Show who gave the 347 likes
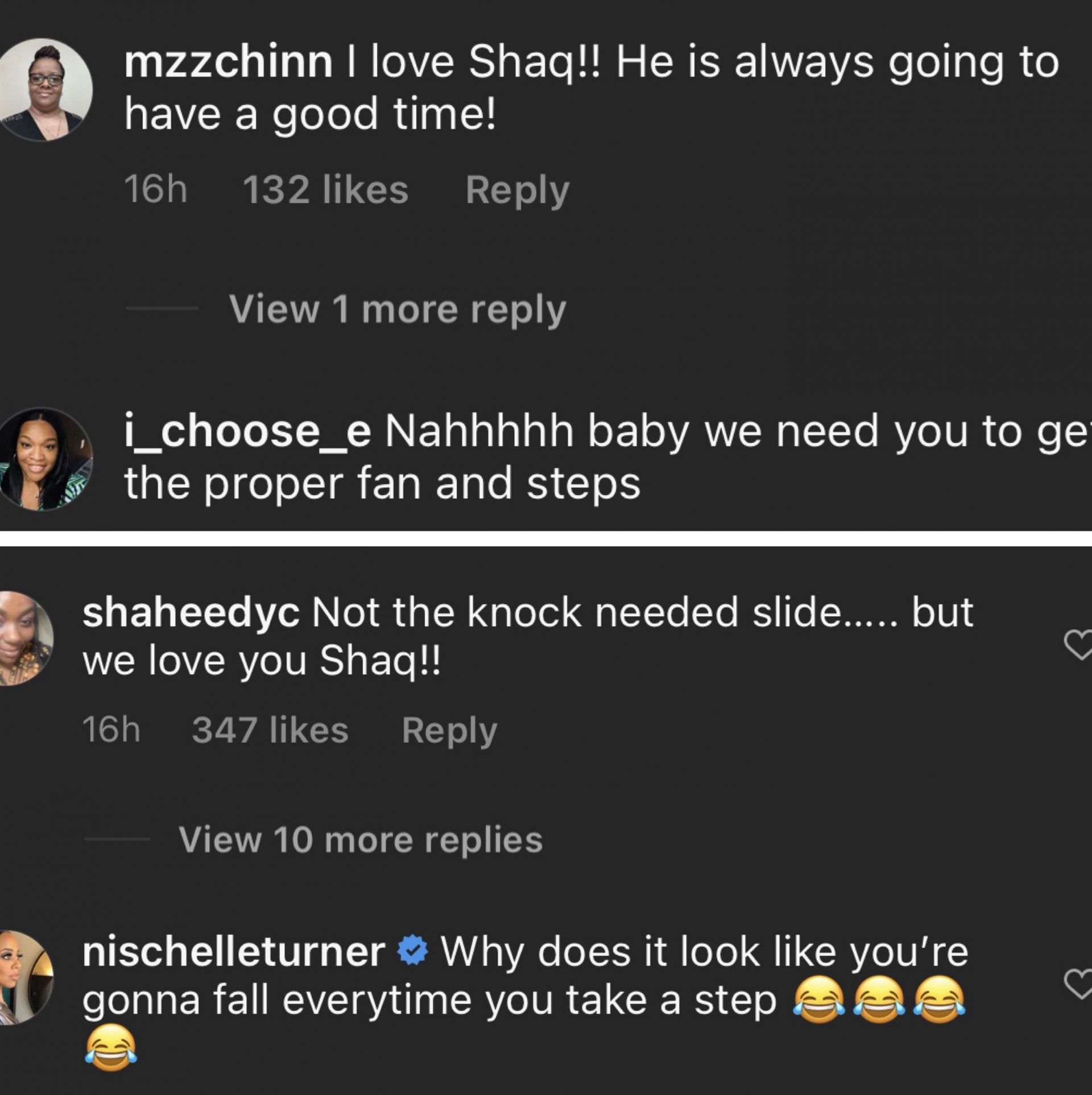This screenshot has height=1095, width=1092. [x=270, y=730]
